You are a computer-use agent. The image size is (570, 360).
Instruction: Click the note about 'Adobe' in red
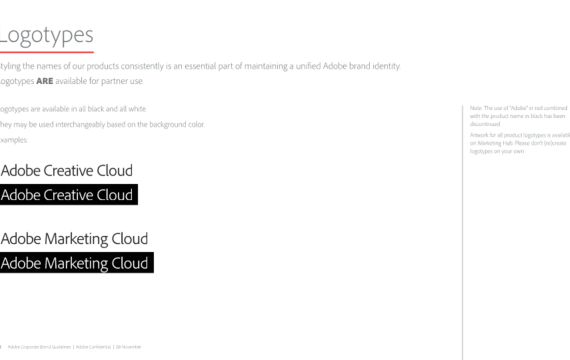point(519,116)
